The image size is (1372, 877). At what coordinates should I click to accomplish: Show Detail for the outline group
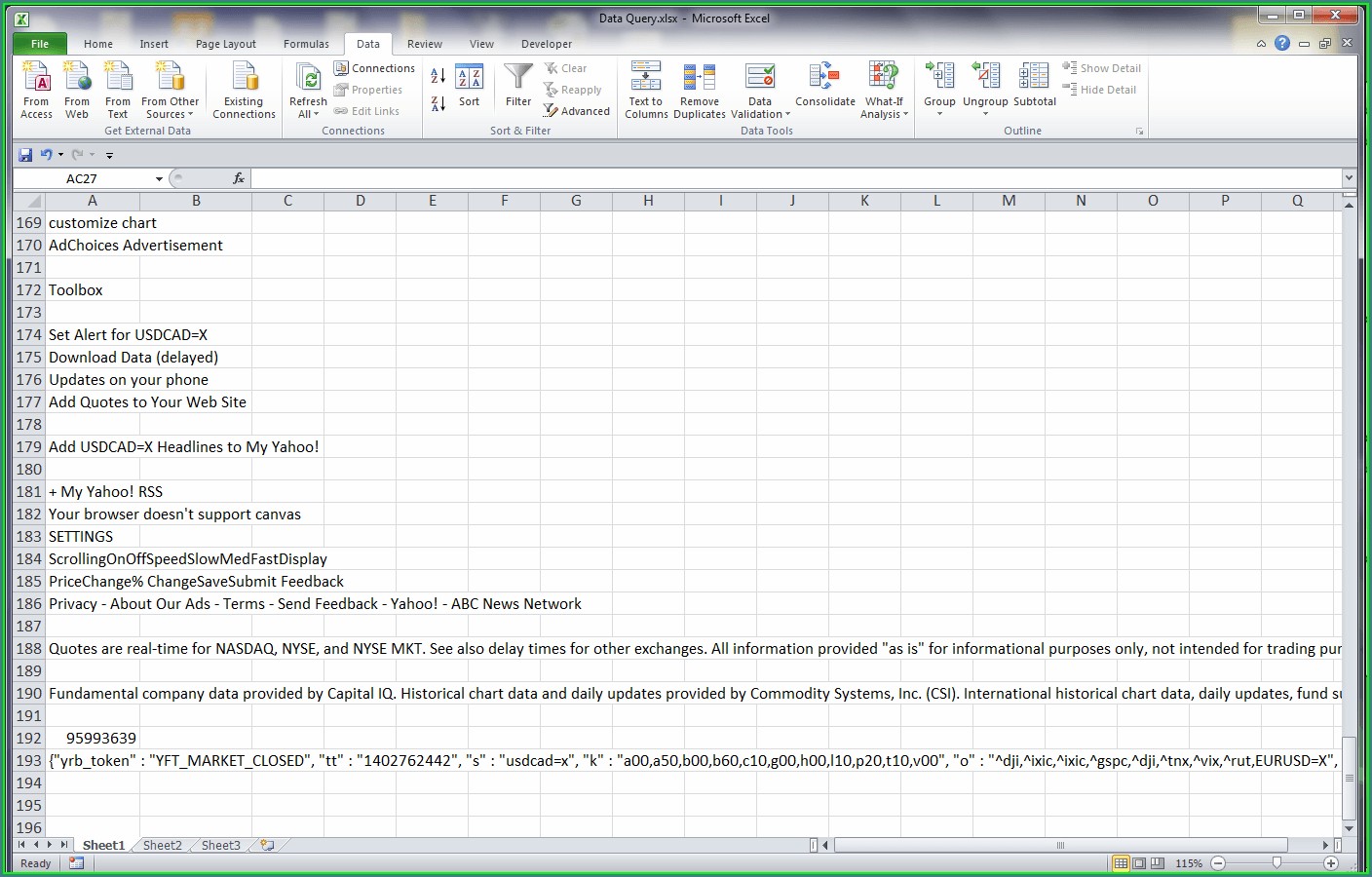[1102, 68]
